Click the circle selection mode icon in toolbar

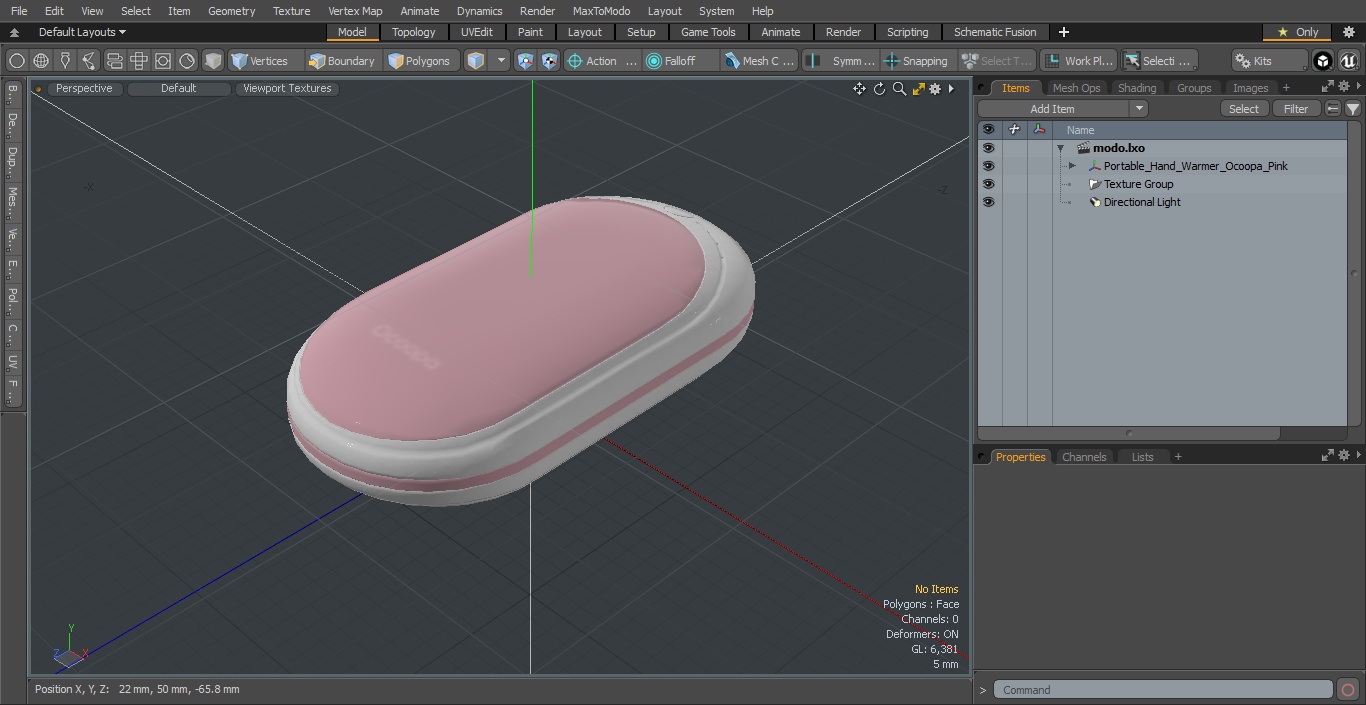point(17,61)
